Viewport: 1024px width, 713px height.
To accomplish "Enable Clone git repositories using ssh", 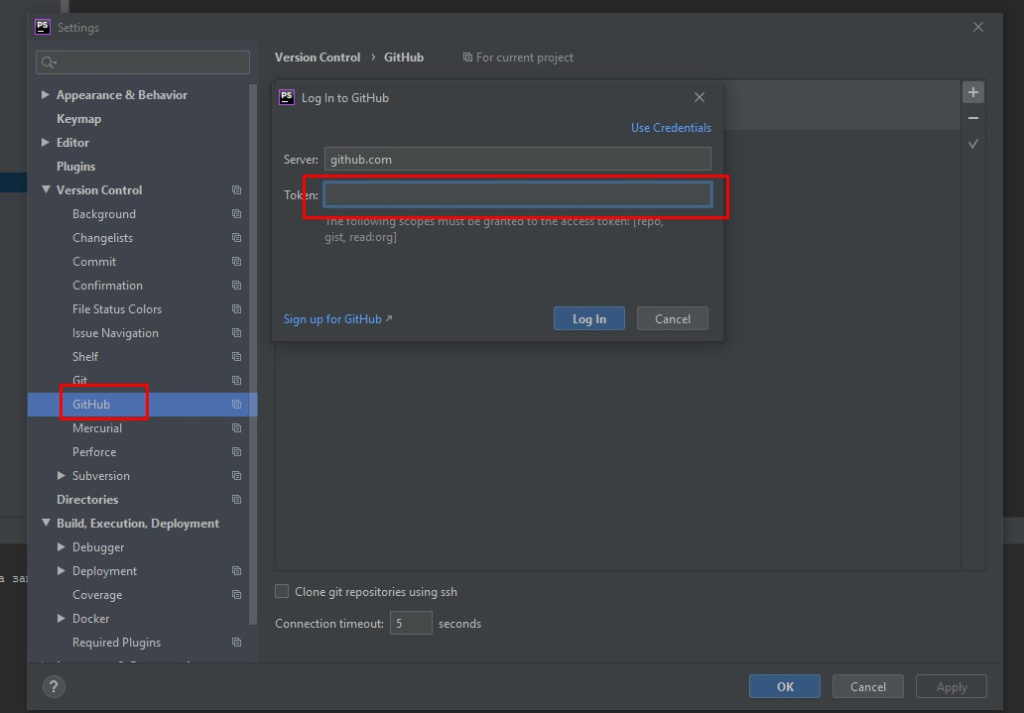I will click(282, 592).
